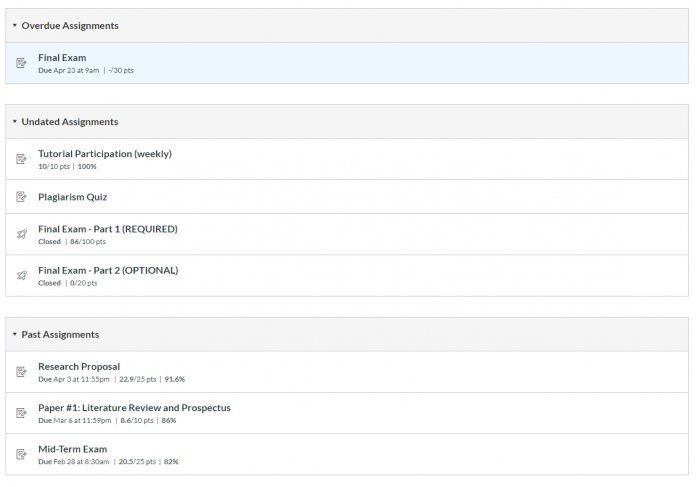Open the Plagiarism Quiz
The height and width of the screenshot is (487, 696).
coord(73,197)
